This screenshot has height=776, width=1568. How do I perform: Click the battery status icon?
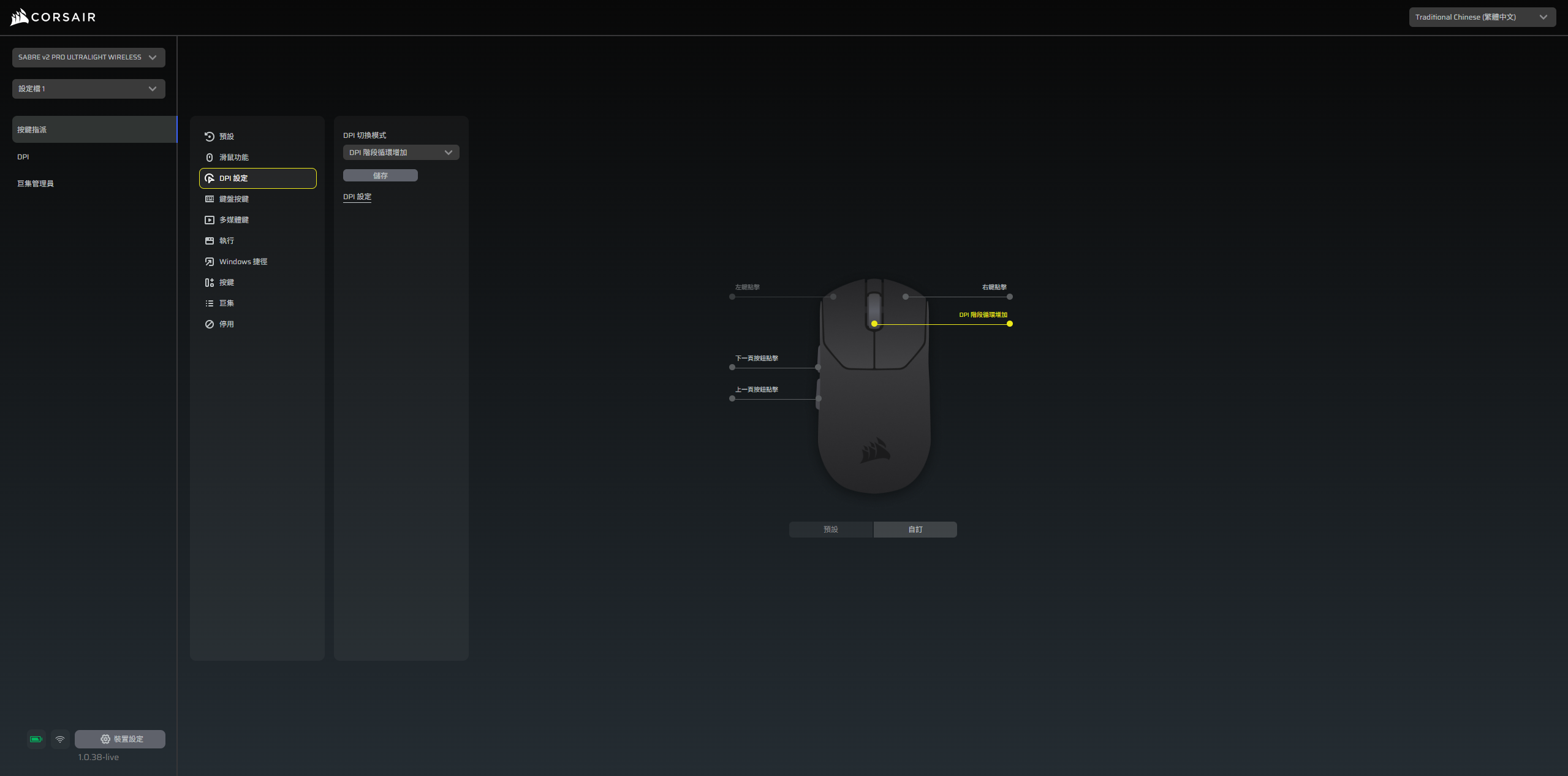36,739
